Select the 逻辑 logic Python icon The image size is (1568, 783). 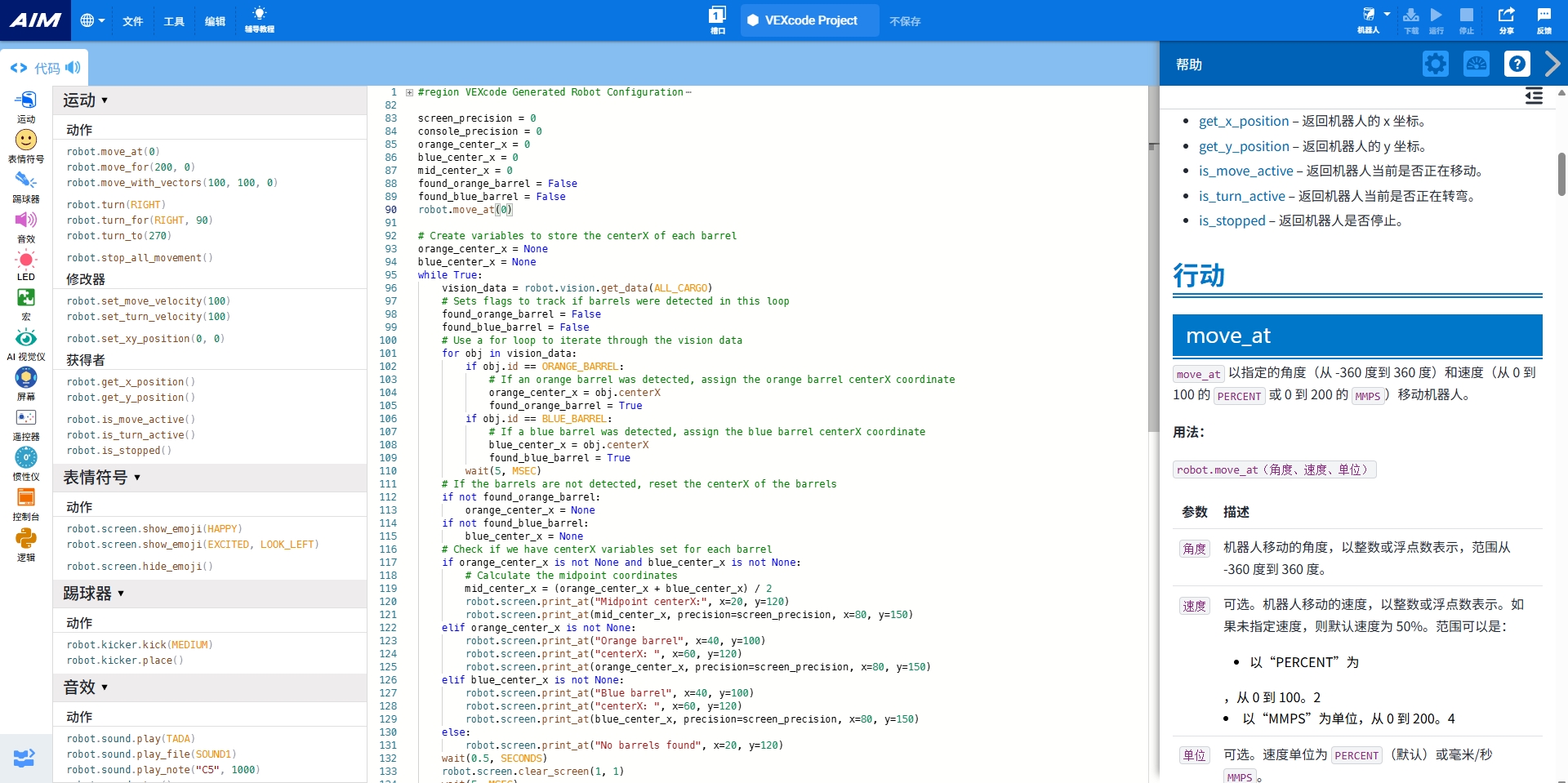click(26, 545)
